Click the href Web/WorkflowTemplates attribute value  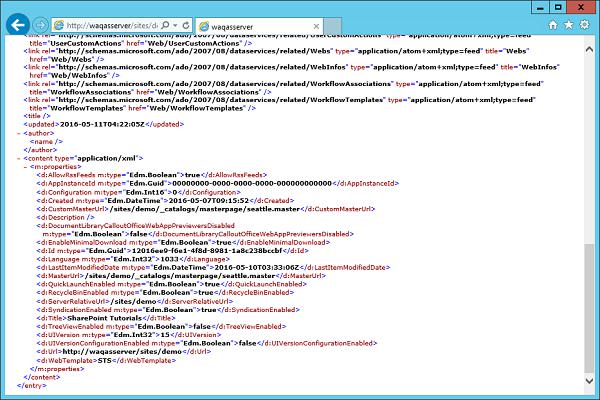click(196, 108)
